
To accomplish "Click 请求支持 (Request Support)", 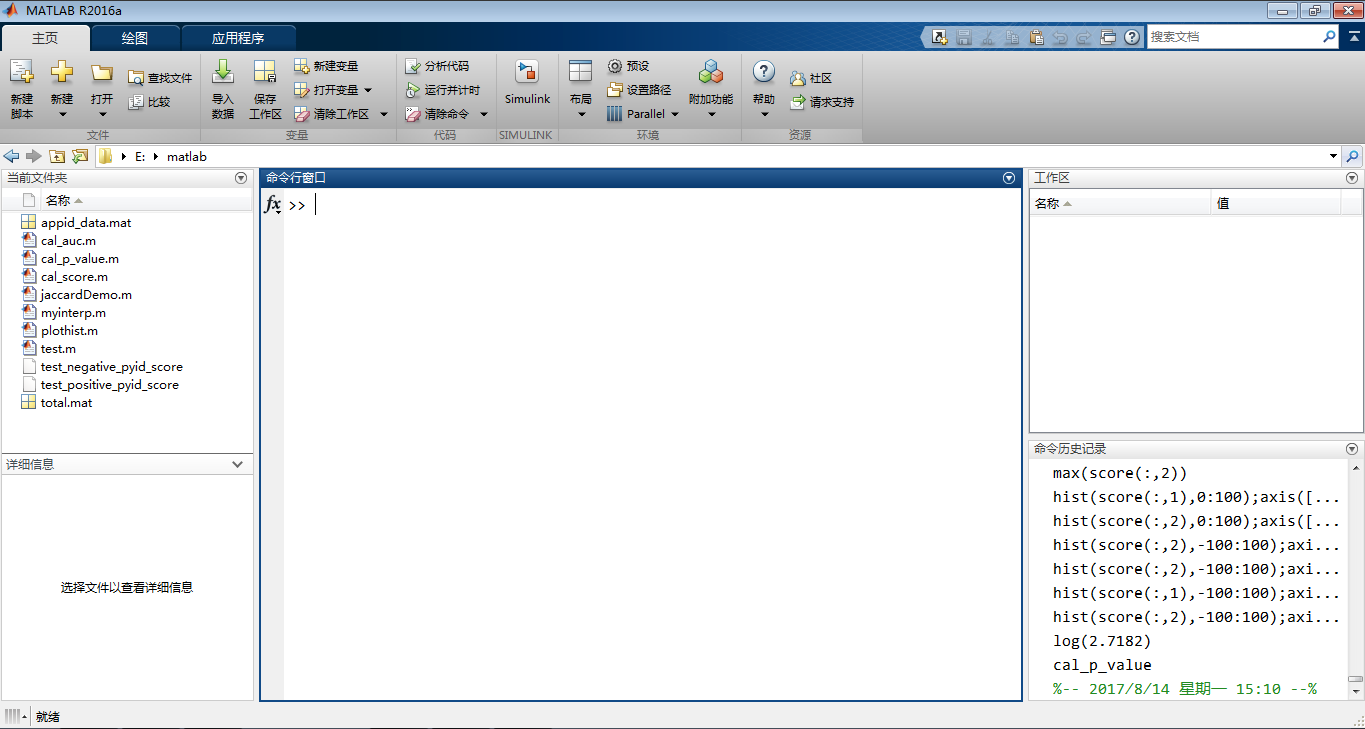I will [x=822, y=102].
